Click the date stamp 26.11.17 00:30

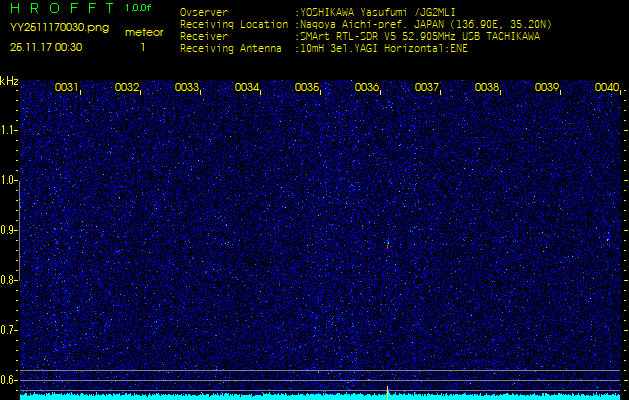click(x=46, y=46)
